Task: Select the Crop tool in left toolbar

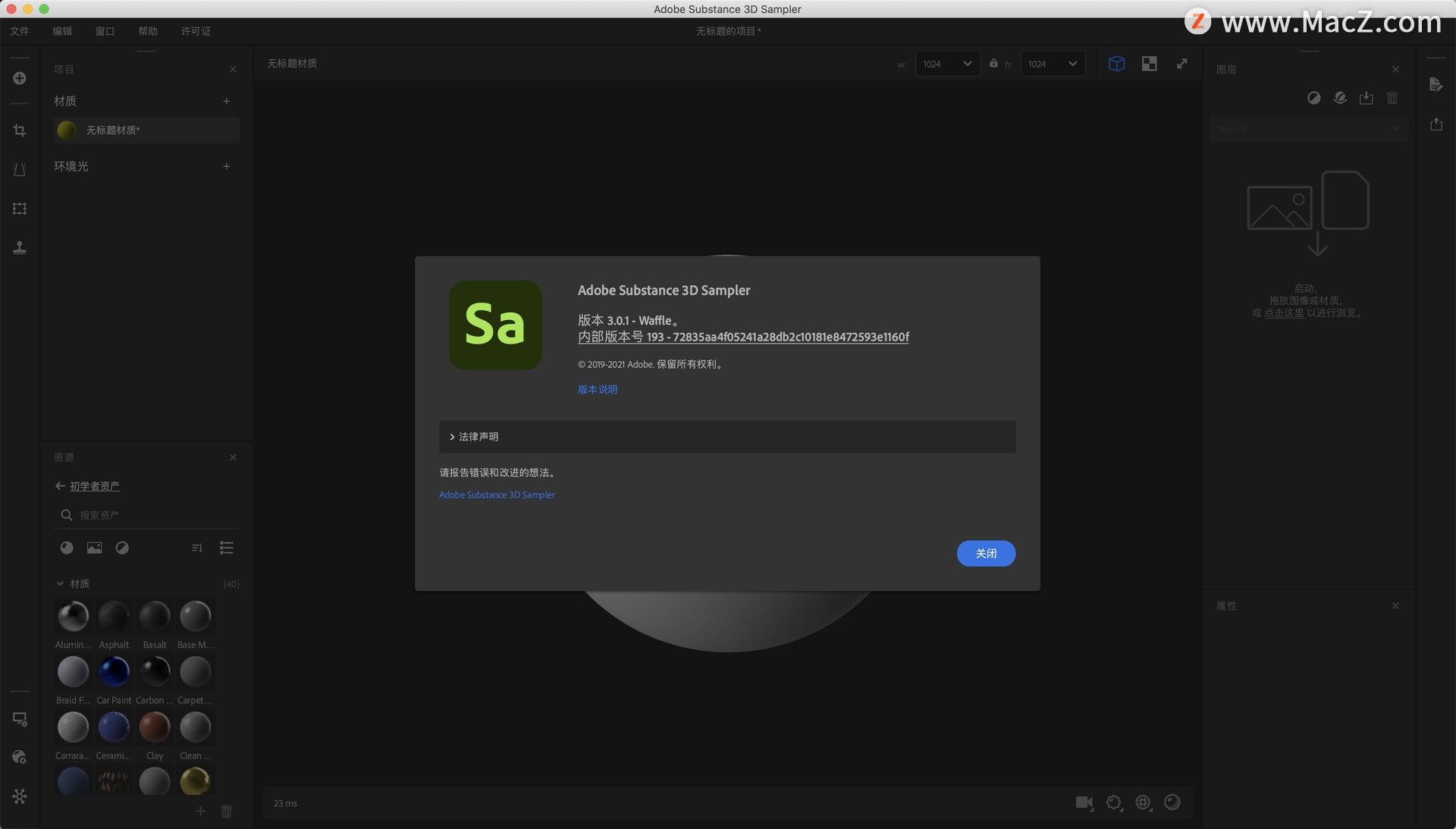Action: (20, 130)
